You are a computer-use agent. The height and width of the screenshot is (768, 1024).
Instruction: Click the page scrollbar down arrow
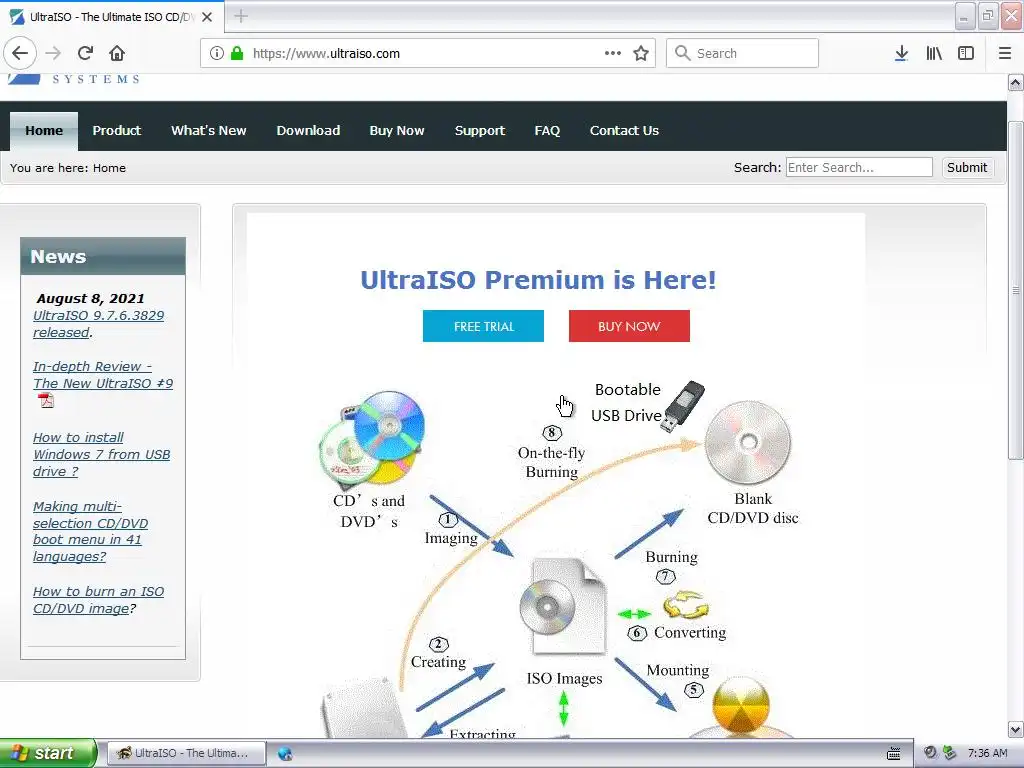point(1016,729)
